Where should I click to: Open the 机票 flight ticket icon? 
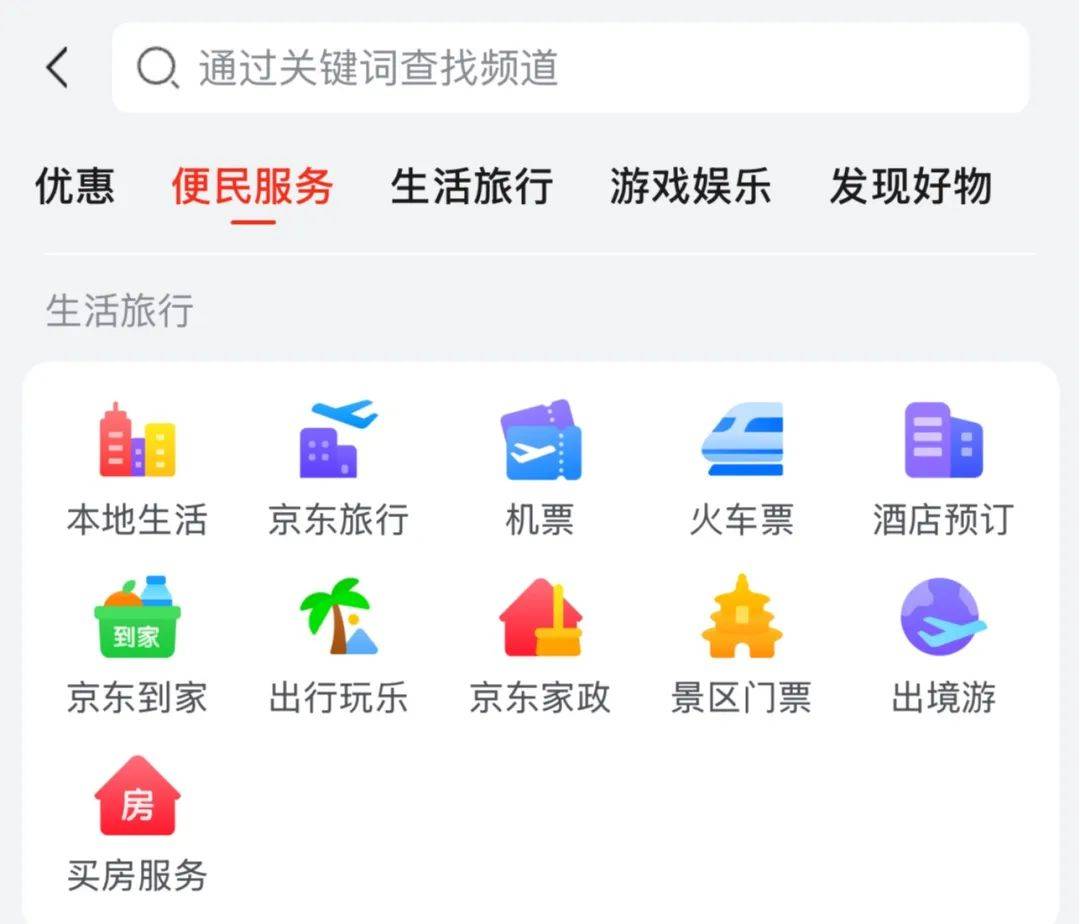click(541, 439)
